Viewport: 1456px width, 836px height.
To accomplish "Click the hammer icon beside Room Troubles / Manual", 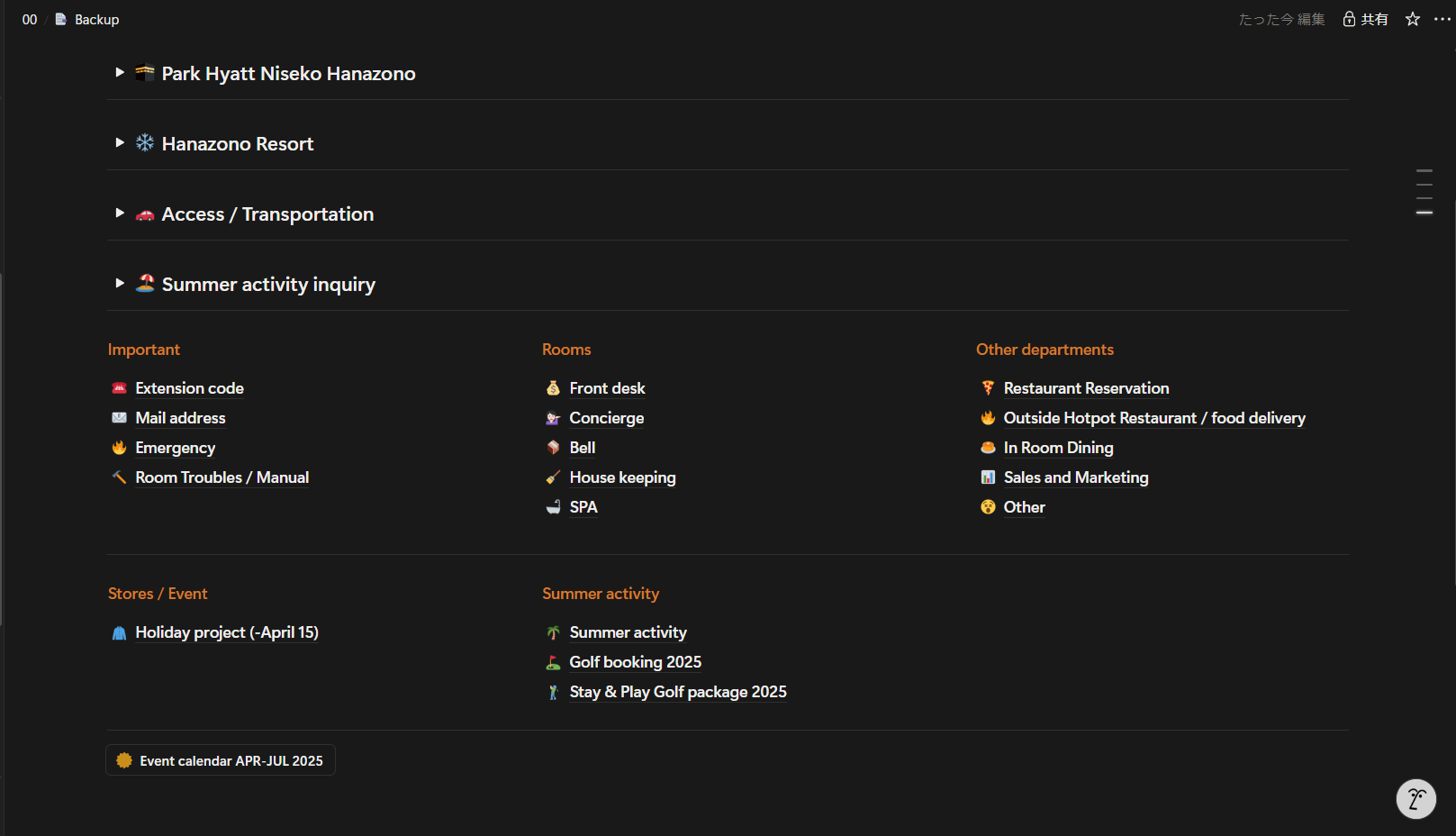I will point(119,477).
